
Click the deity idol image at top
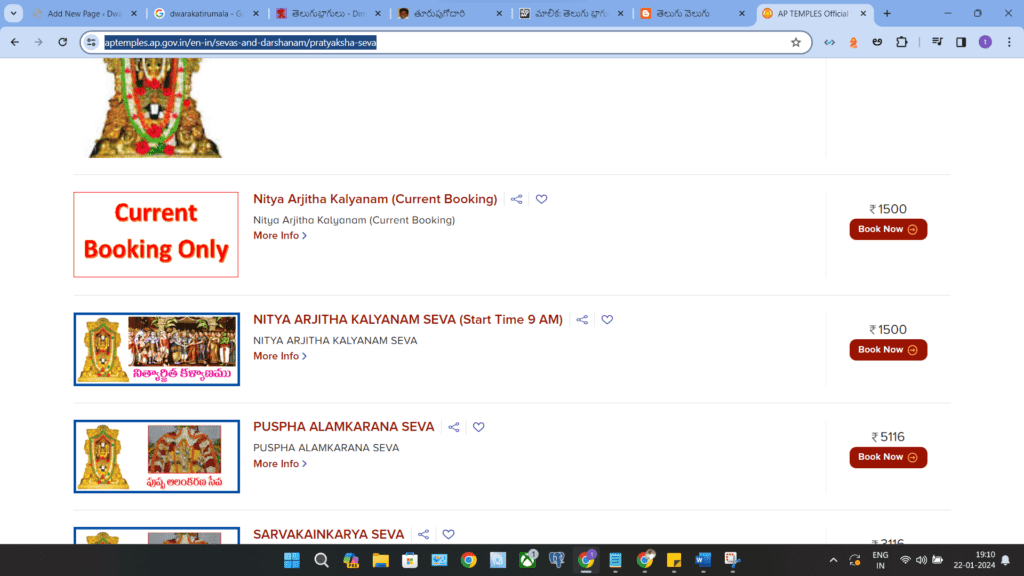tap(155, 108)
